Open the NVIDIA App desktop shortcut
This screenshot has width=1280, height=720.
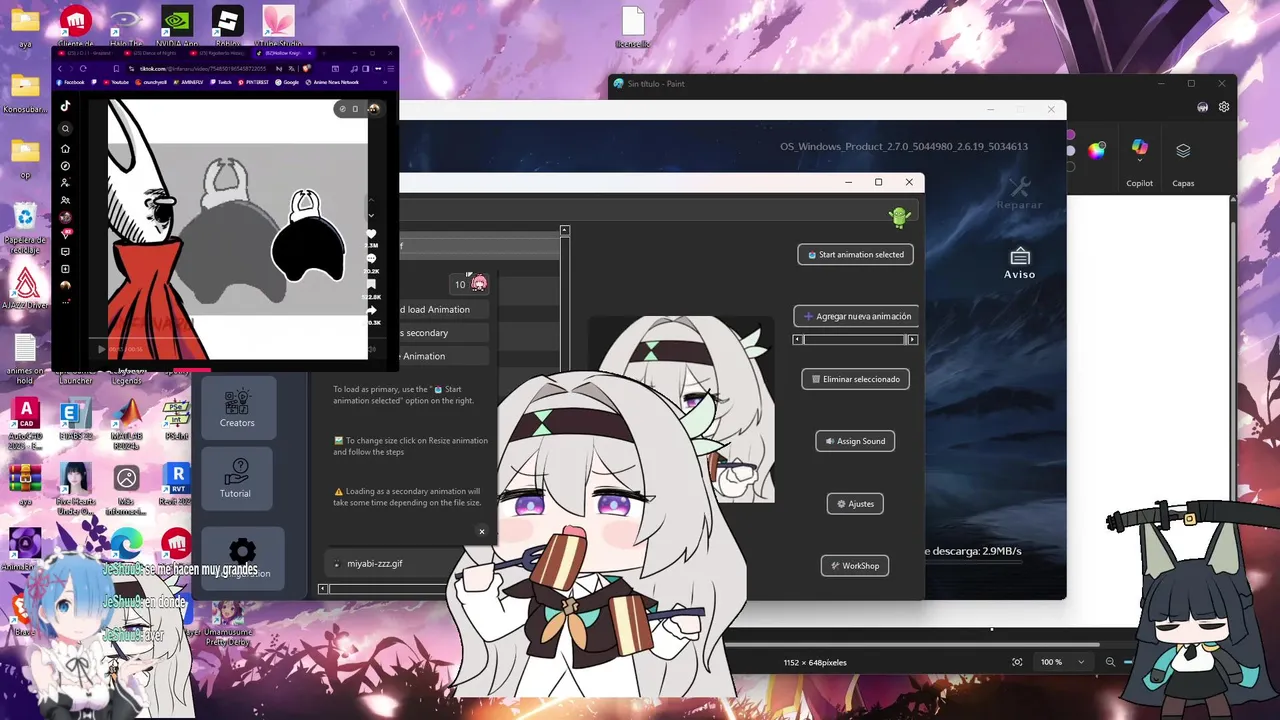tap(177, 27)
